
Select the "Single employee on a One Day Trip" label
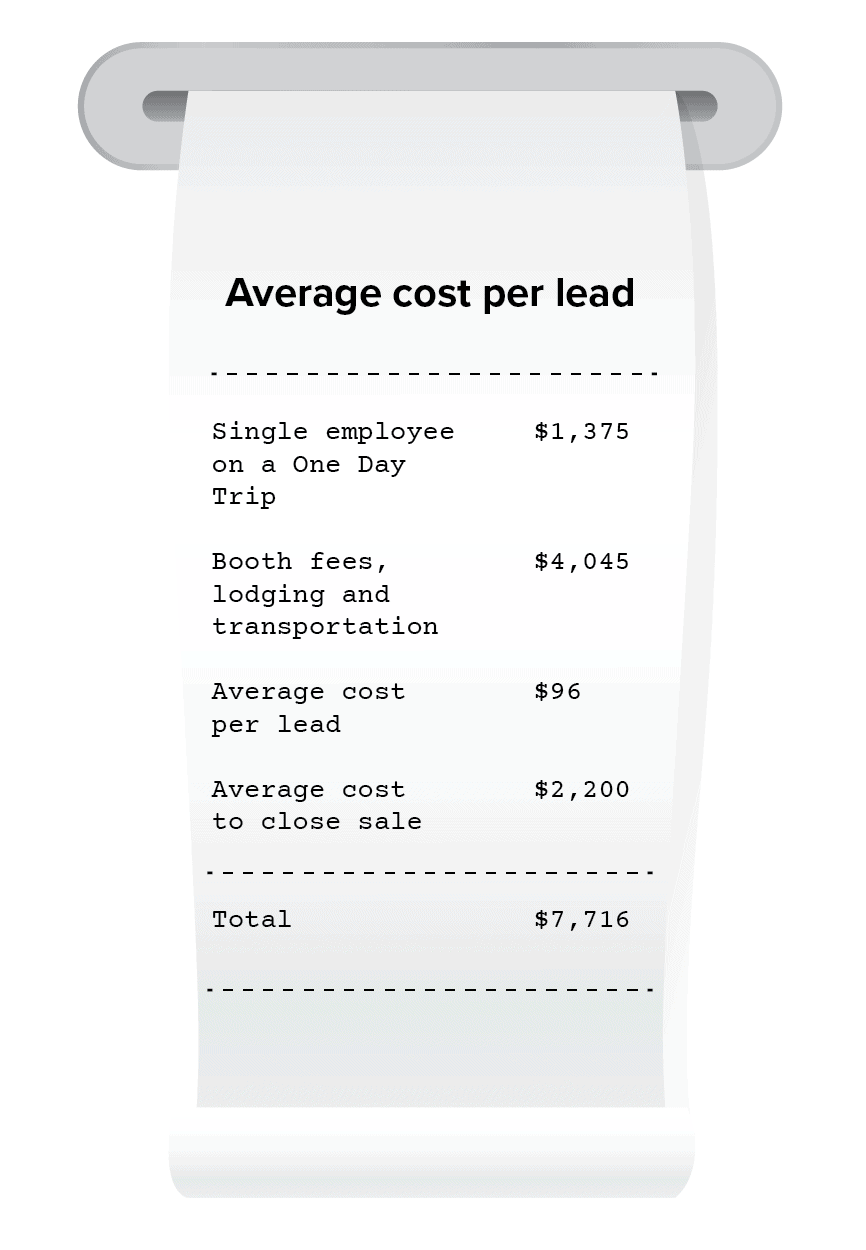pos(332,464)
